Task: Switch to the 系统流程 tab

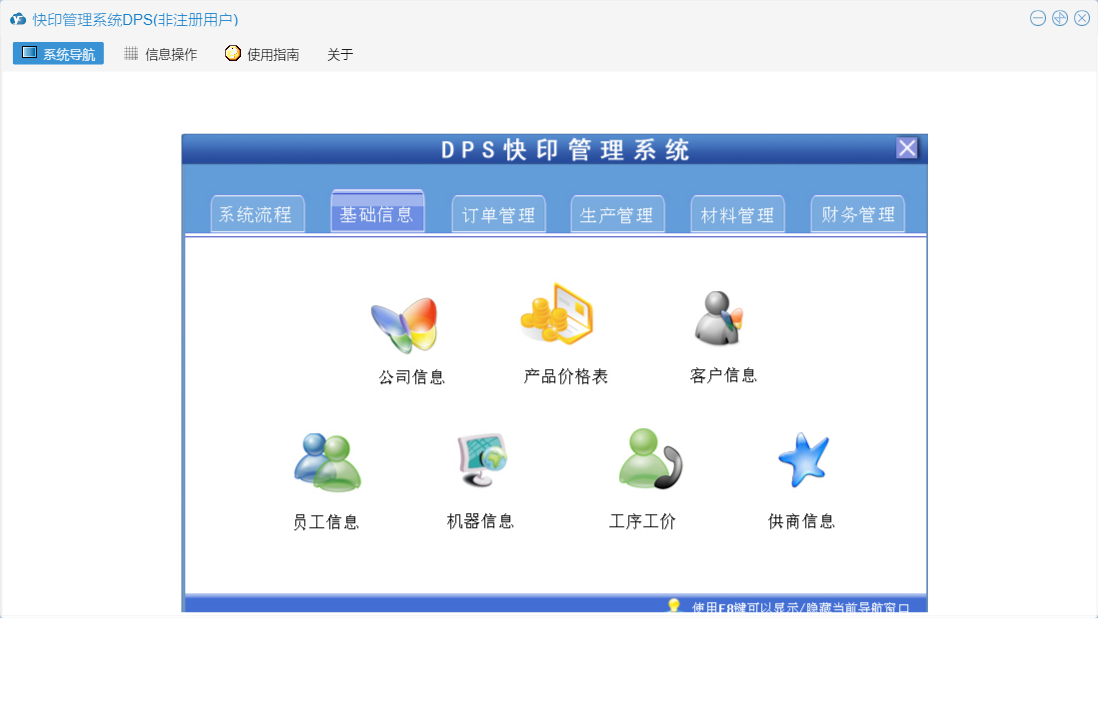Action: coord(257,214)
